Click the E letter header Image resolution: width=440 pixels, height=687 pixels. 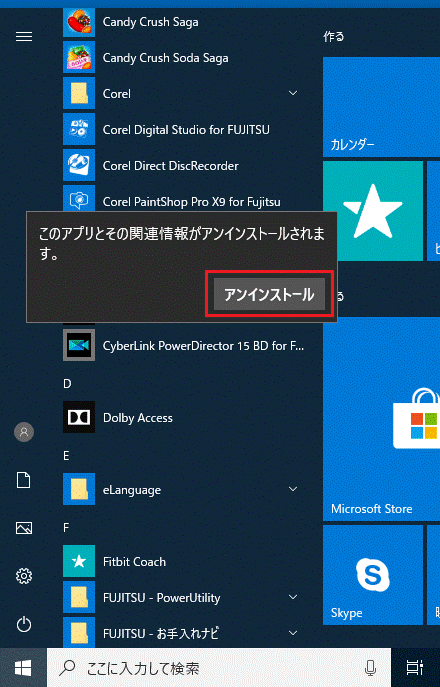(66, 456)
